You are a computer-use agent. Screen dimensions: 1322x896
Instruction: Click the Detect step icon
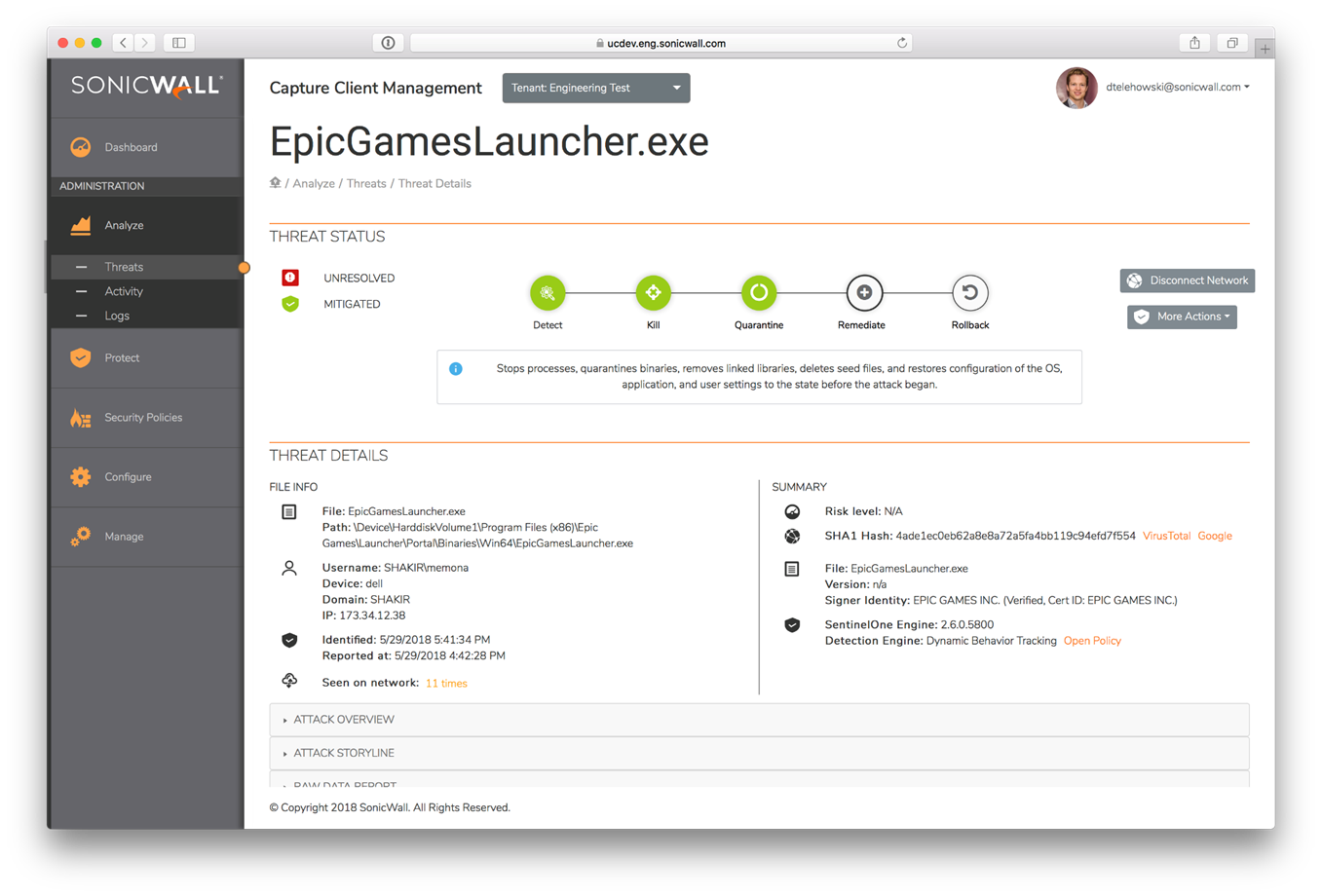(548, 292)
